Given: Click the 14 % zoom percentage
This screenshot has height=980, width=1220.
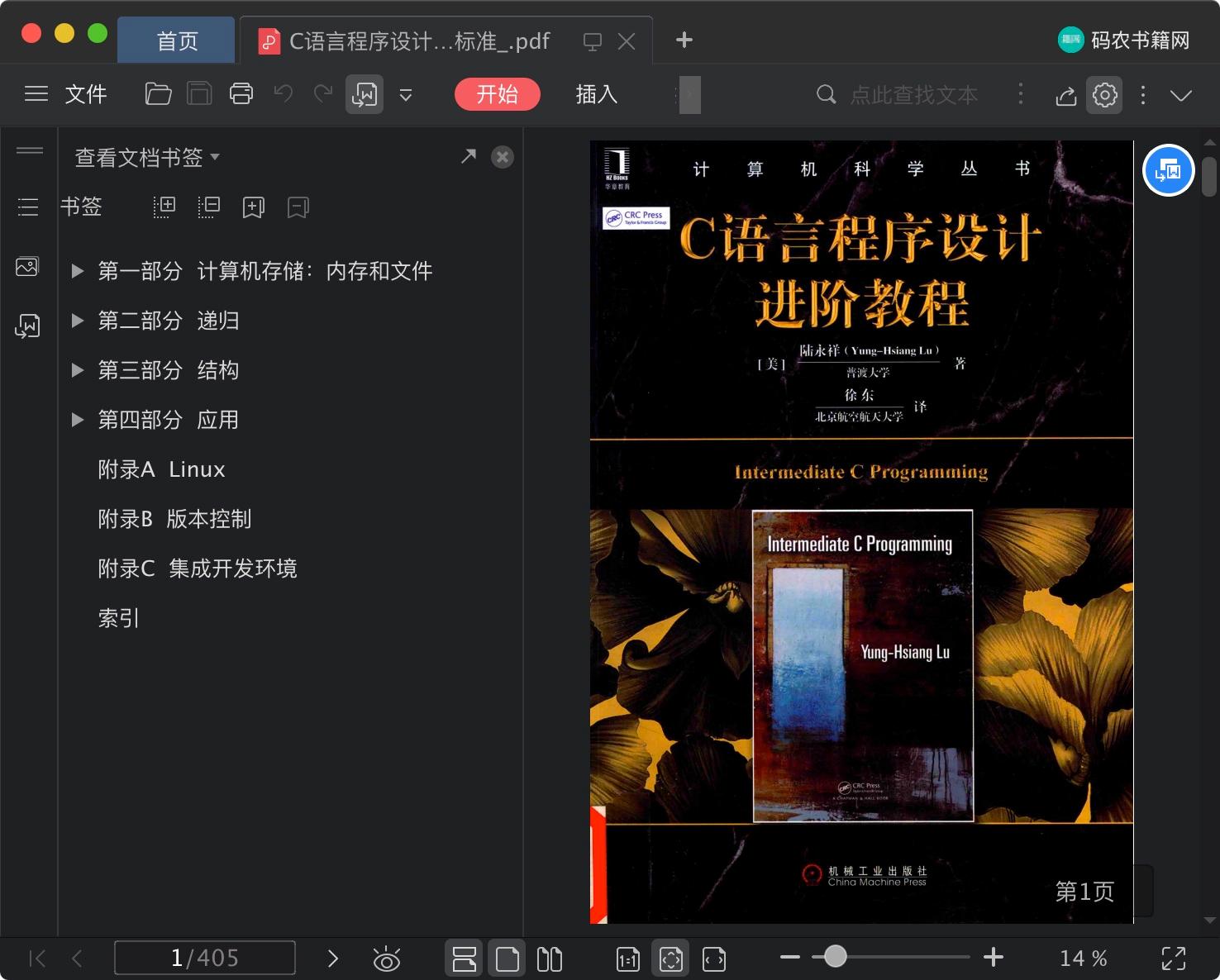Looking at the screenshot, I should pos(1084,959).
